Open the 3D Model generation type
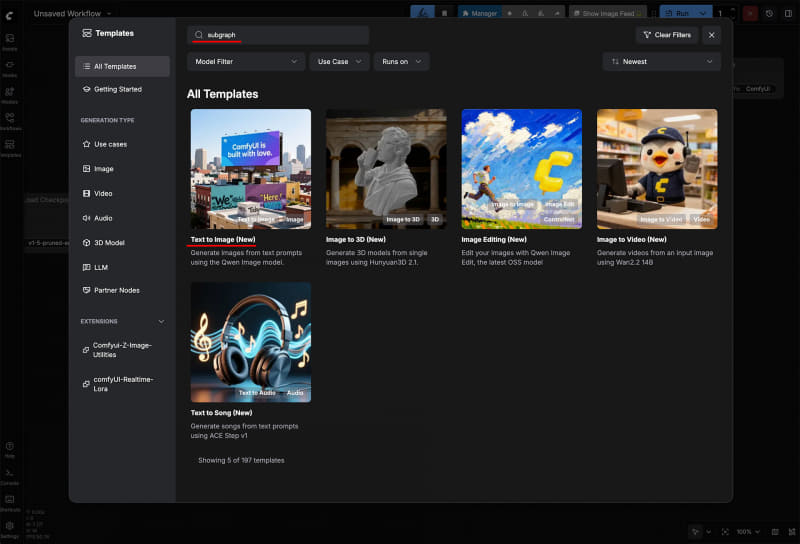Image resolution: width=800 pixels, height=544 pixels. point(122,242)
